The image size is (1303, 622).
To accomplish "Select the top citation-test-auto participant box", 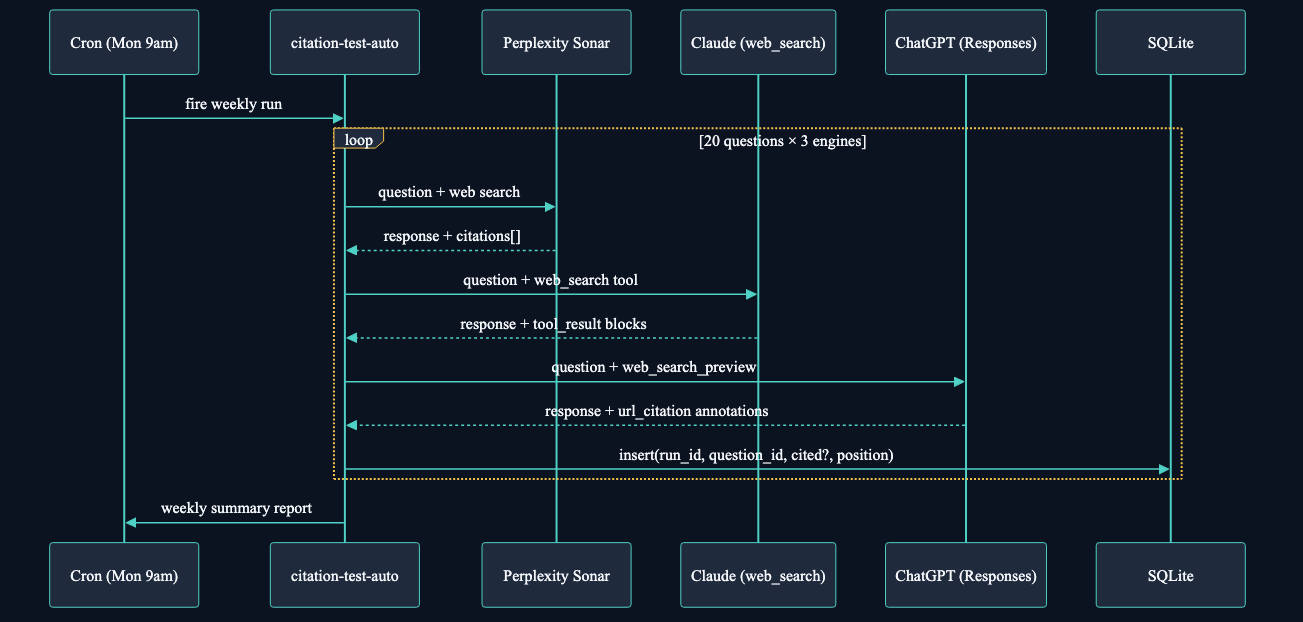I will click(x=344, y=43).
